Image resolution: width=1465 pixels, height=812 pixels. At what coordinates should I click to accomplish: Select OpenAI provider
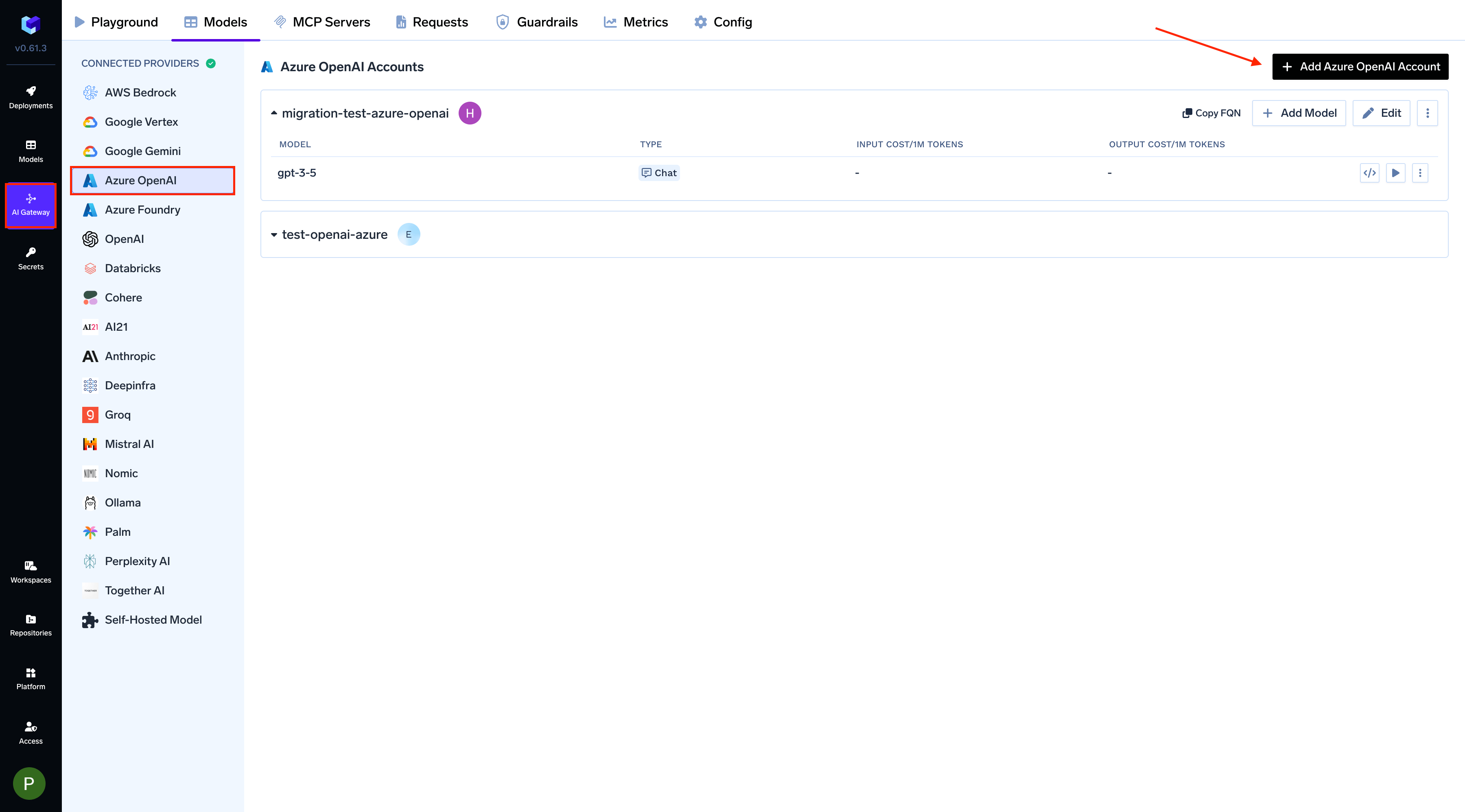click(153, 239)
